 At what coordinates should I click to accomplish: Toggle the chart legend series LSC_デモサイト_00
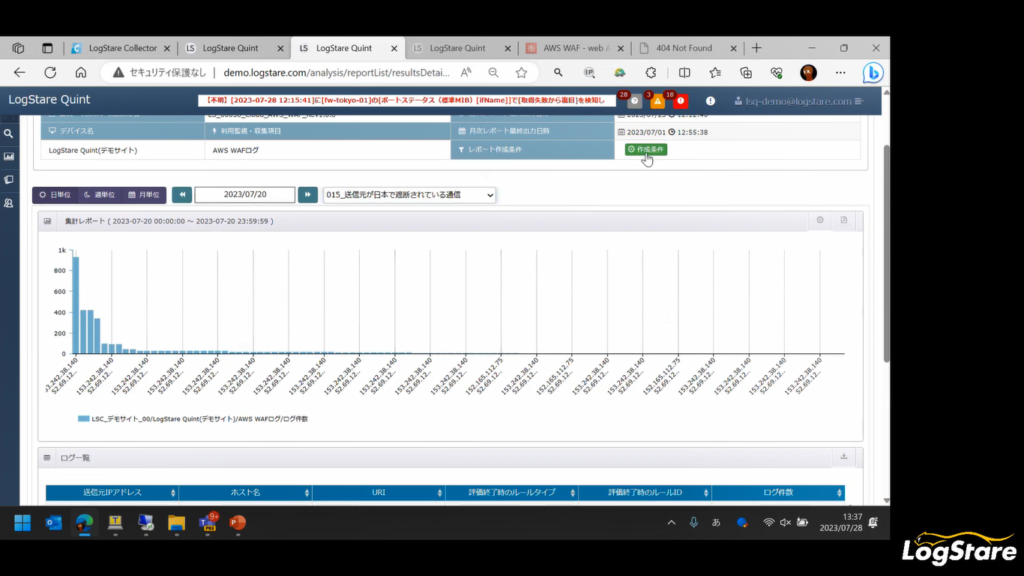pos(193,419)
